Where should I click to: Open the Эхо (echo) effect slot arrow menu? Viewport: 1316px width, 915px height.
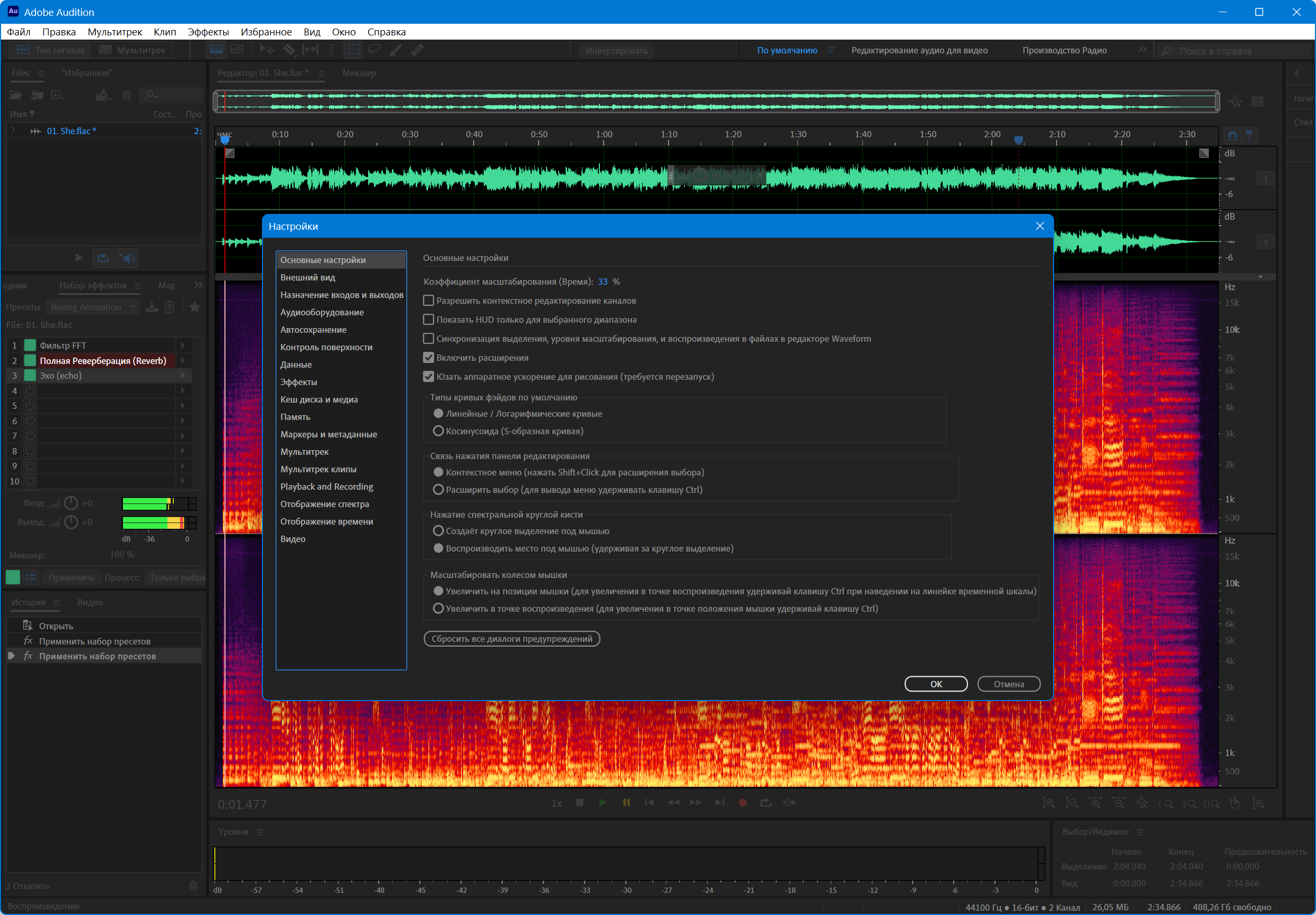pos(183,376)
